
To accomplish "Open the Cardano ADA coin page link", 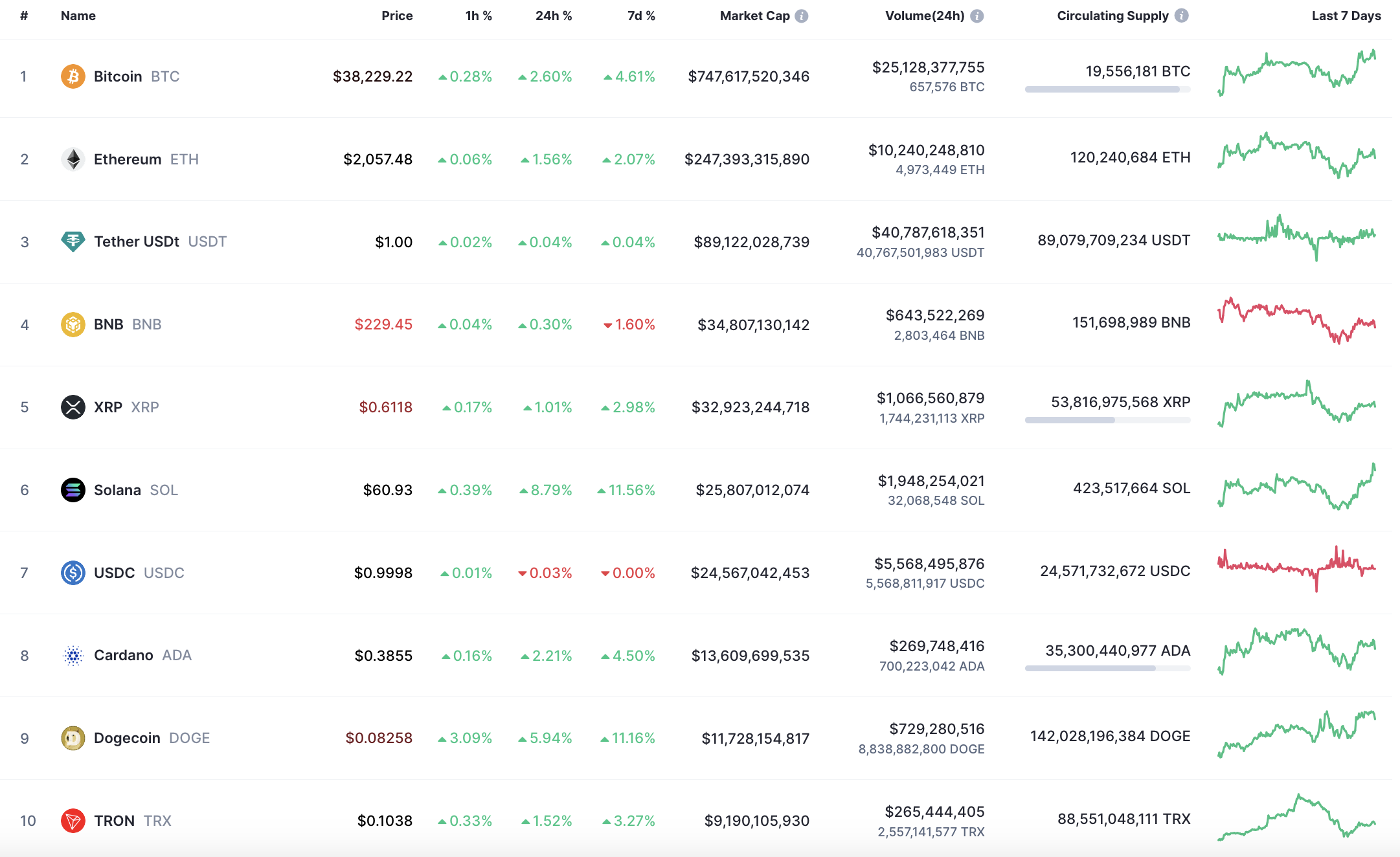I will click(124, 655).
